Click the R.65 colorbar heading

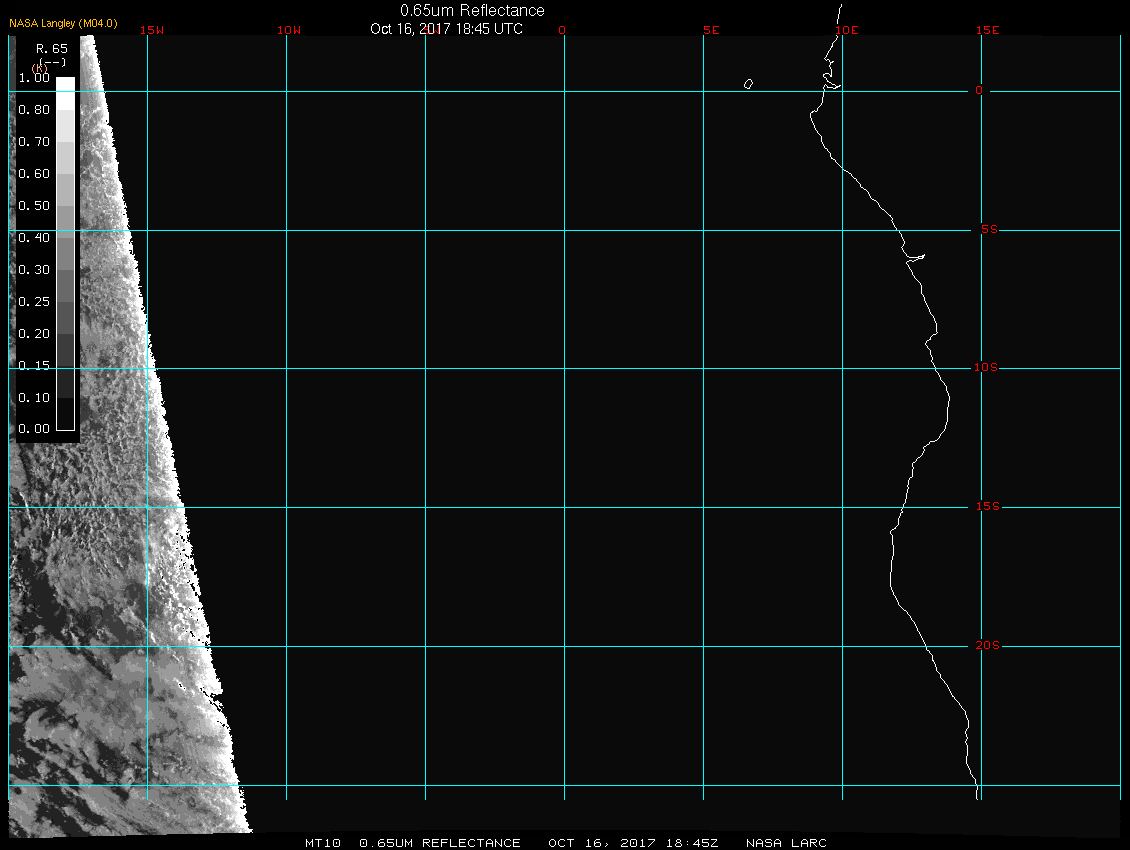point(51,48)
